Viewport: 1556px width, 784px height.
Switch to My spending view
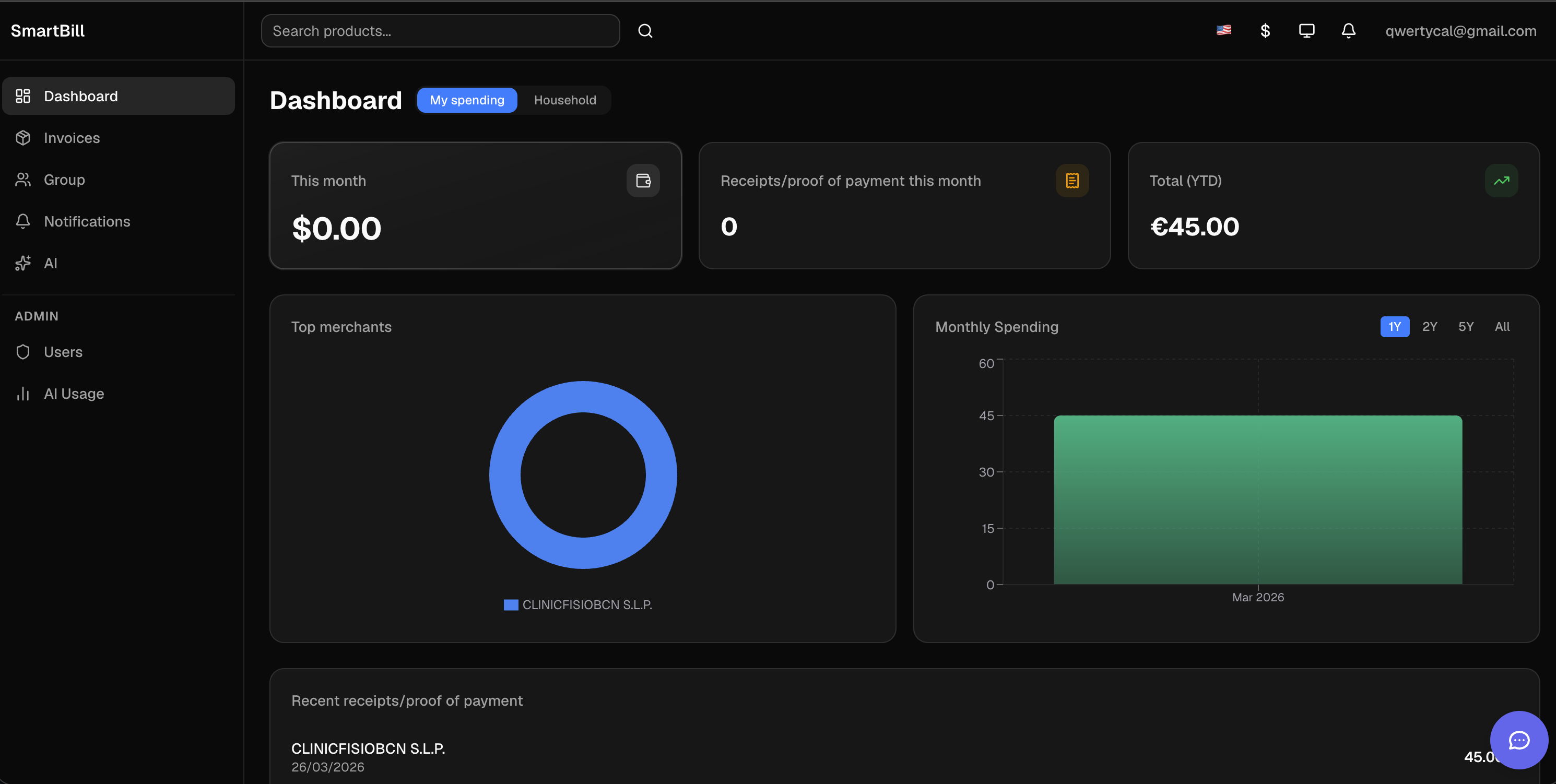click(467, 100)
